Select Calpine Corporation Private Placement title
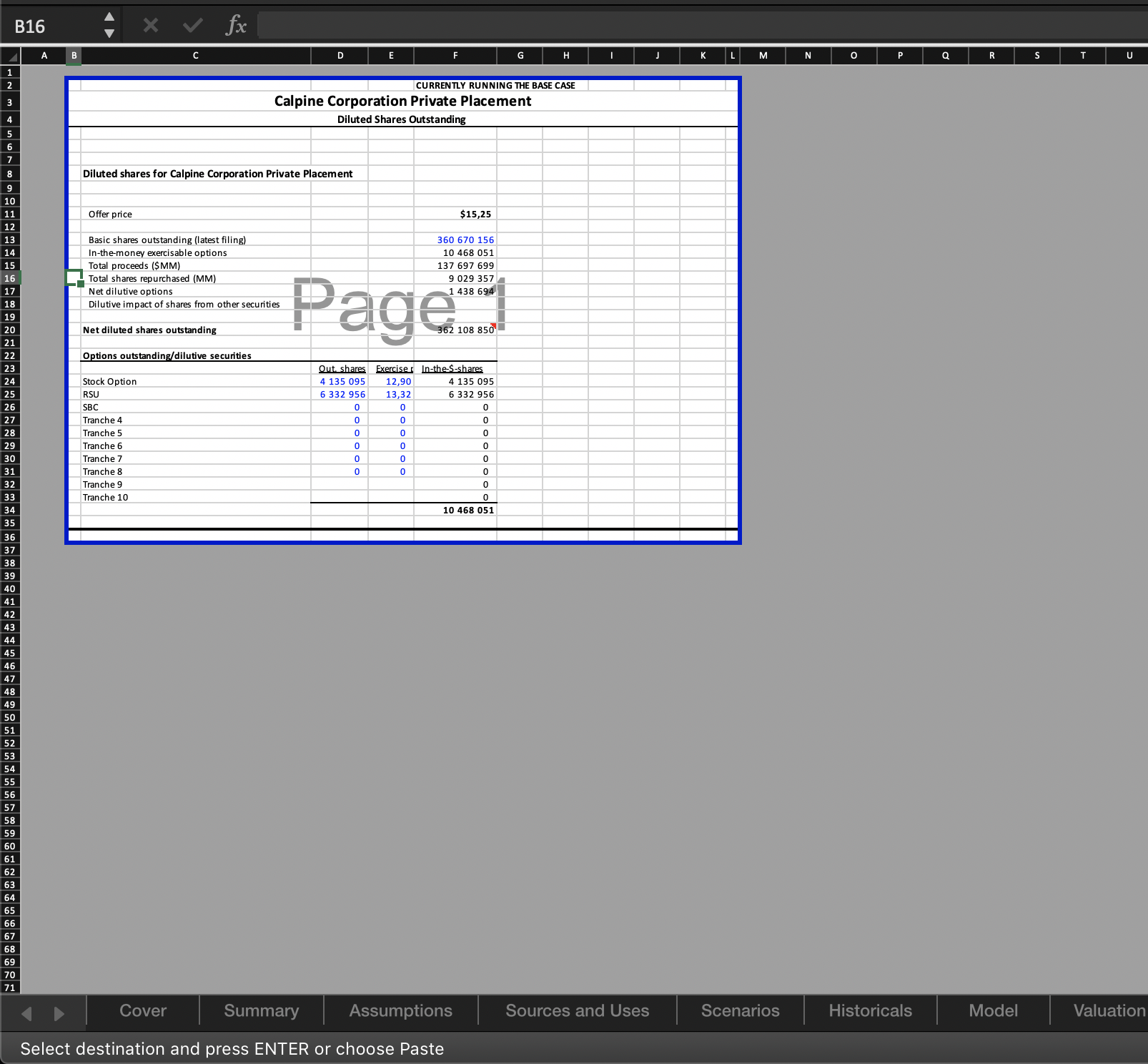The width and height of the screenshot is (1148, 1064). [x=402, y=101]
